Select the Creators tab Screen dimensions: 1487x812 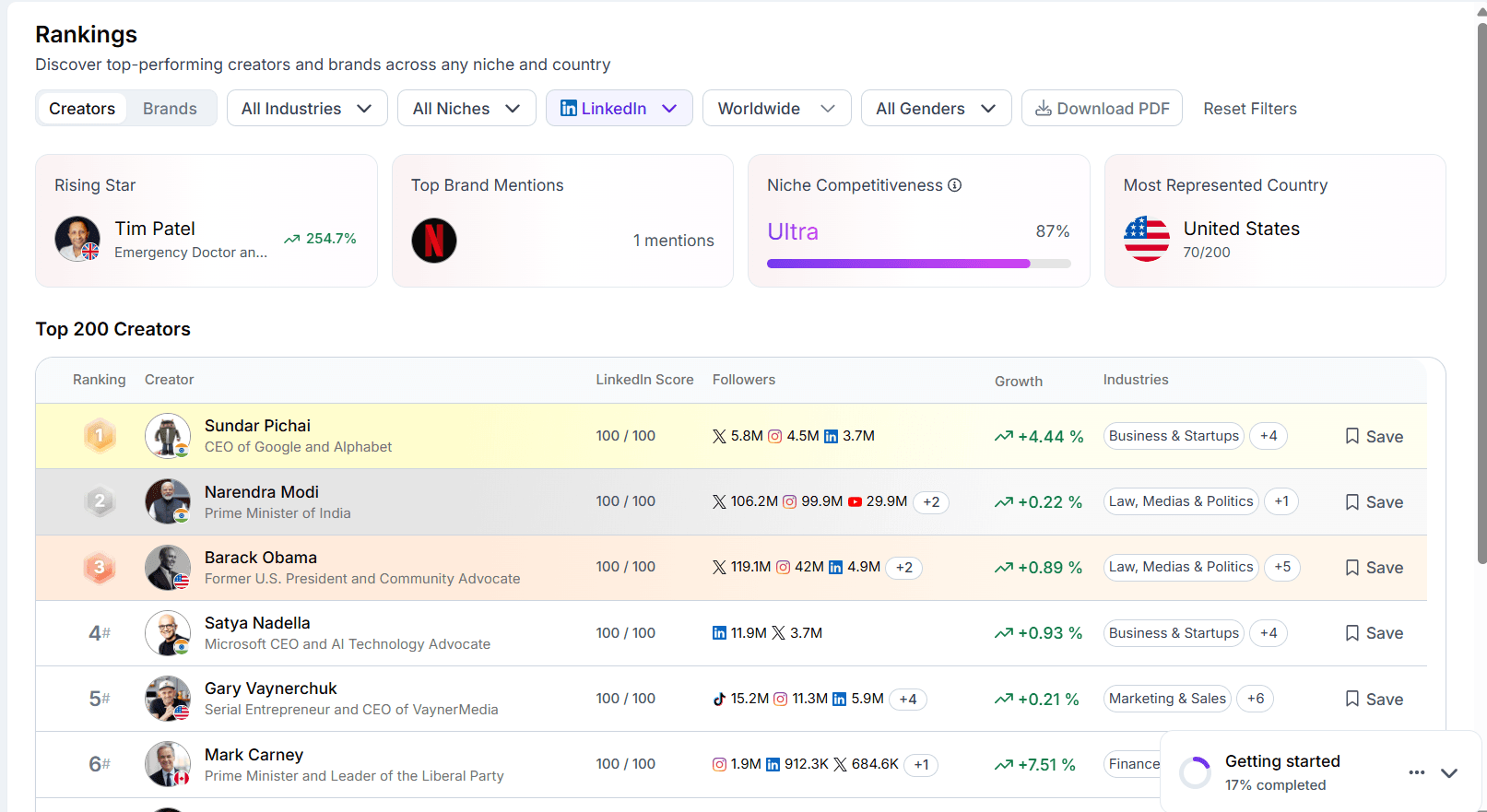tap(82, 109)
